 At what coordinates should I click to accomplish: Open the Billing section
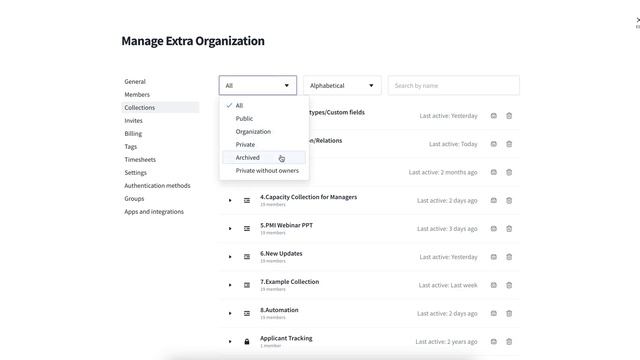[x=133, y=134]
